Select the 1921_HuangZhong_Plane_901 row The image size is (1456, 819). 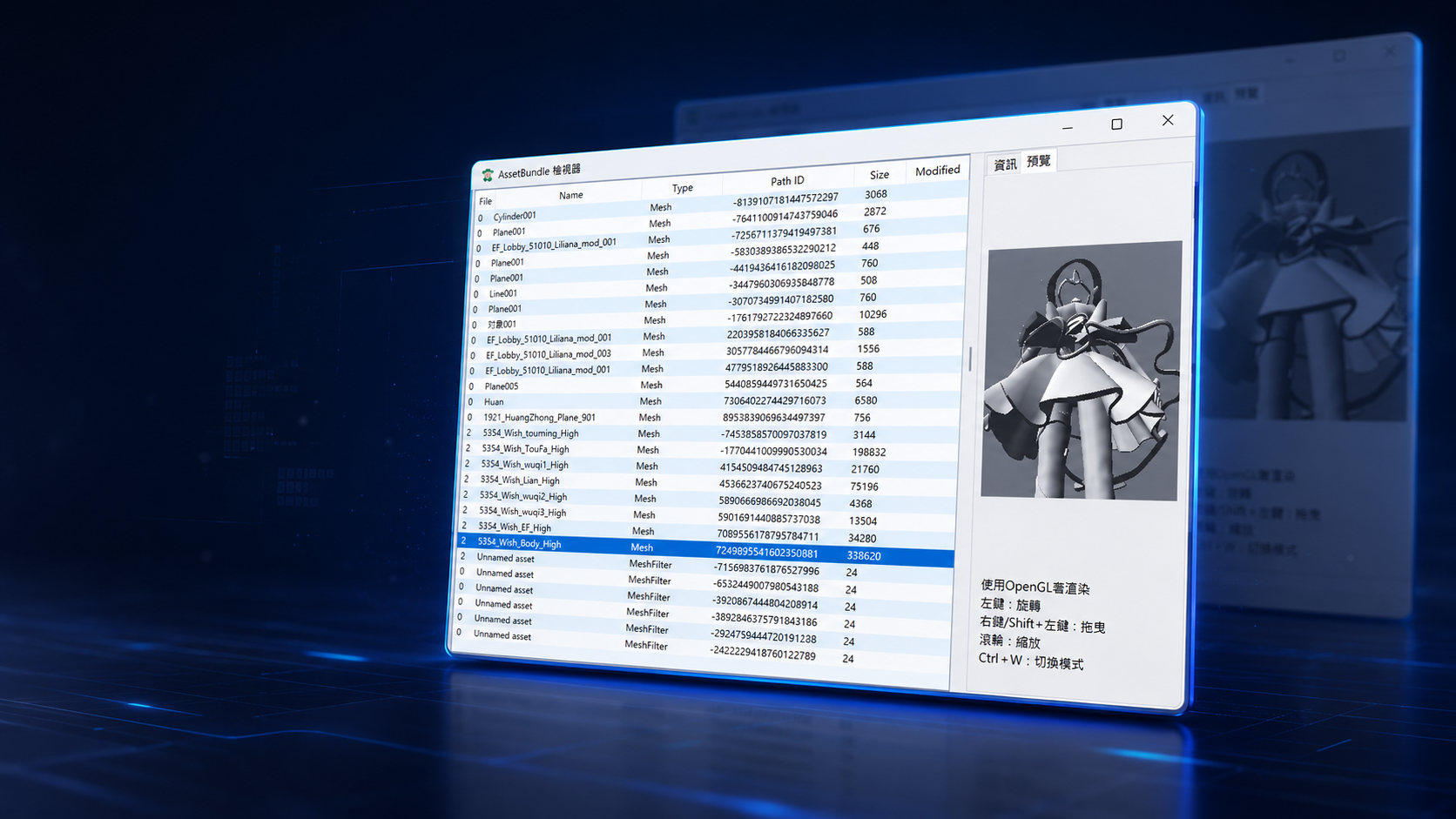click(715, 418)
